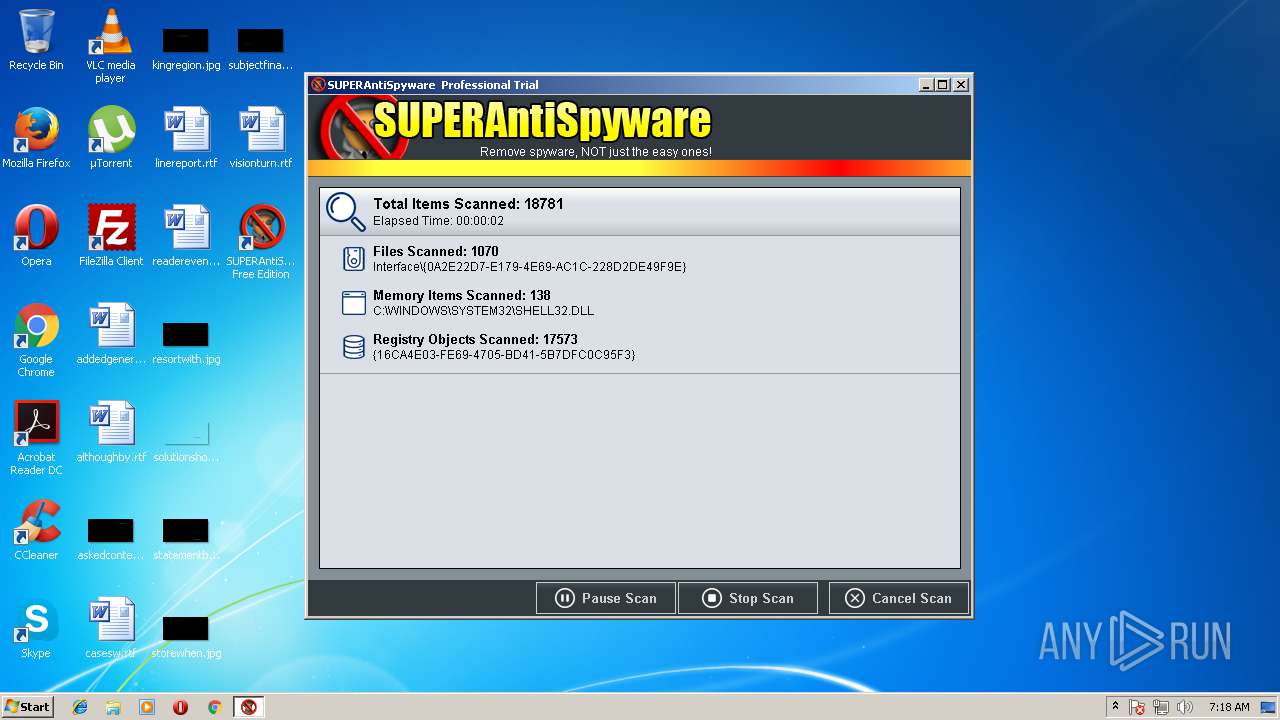This screenshot has width=1280, height=720.
Task: Open the media player taskbar icon
Action: coord(147,707)
